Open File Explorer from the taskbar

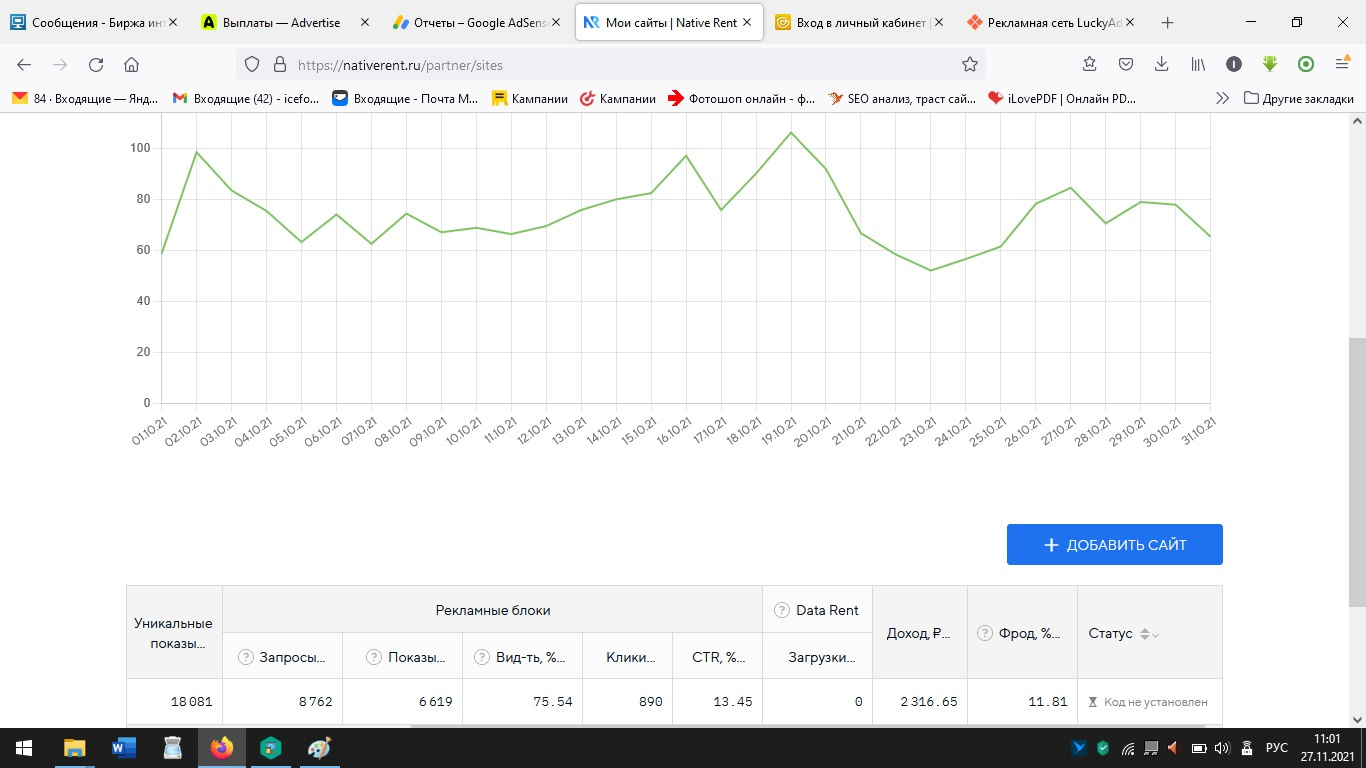pos(74,748)
